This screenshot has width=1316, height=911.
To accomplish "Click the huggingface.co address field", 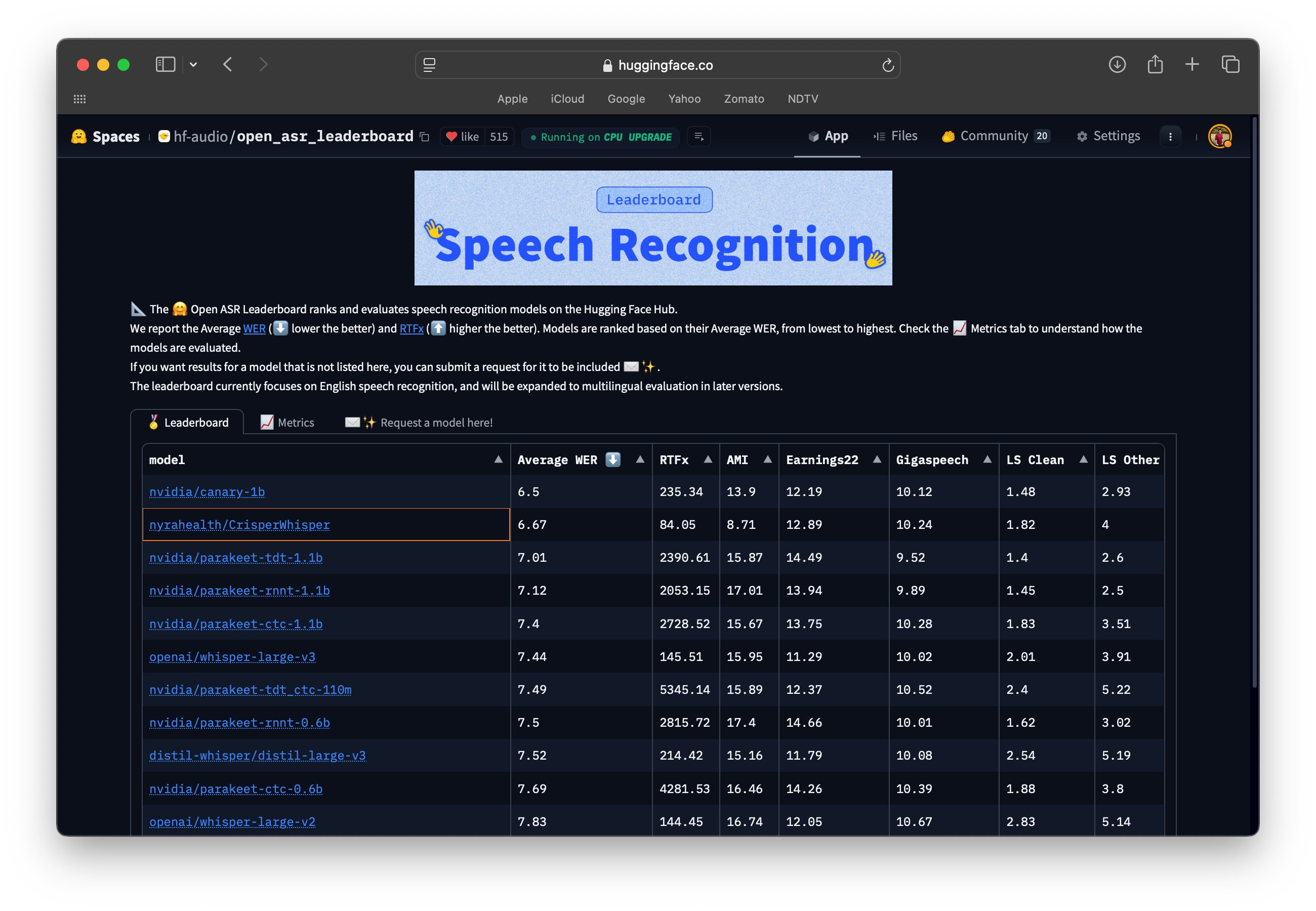I will pos(657,65).
